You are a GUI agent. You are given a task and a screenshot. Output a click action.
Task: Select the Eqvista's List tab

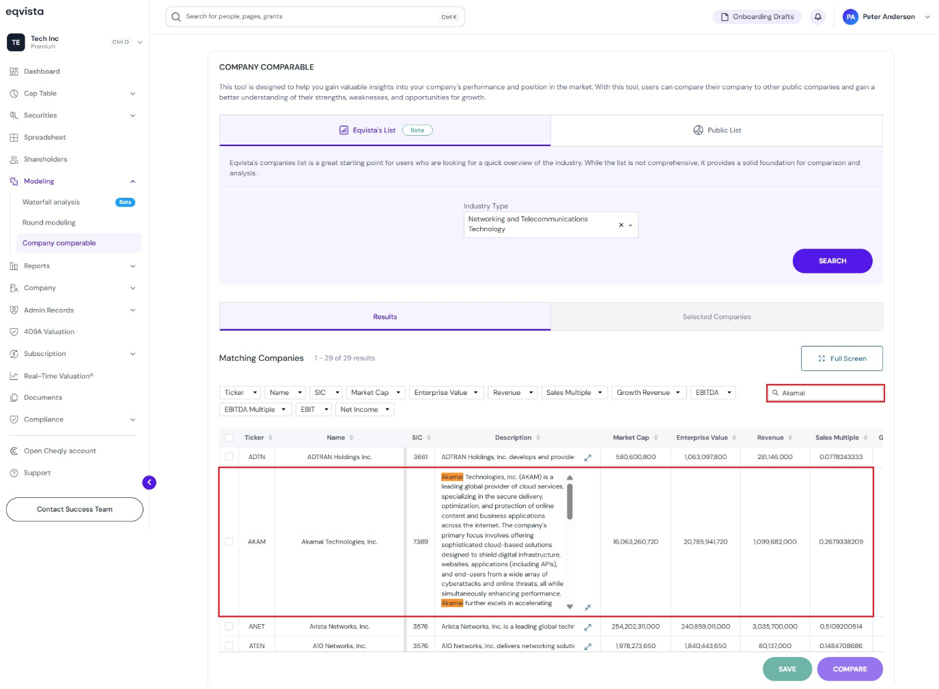(385, 130)
